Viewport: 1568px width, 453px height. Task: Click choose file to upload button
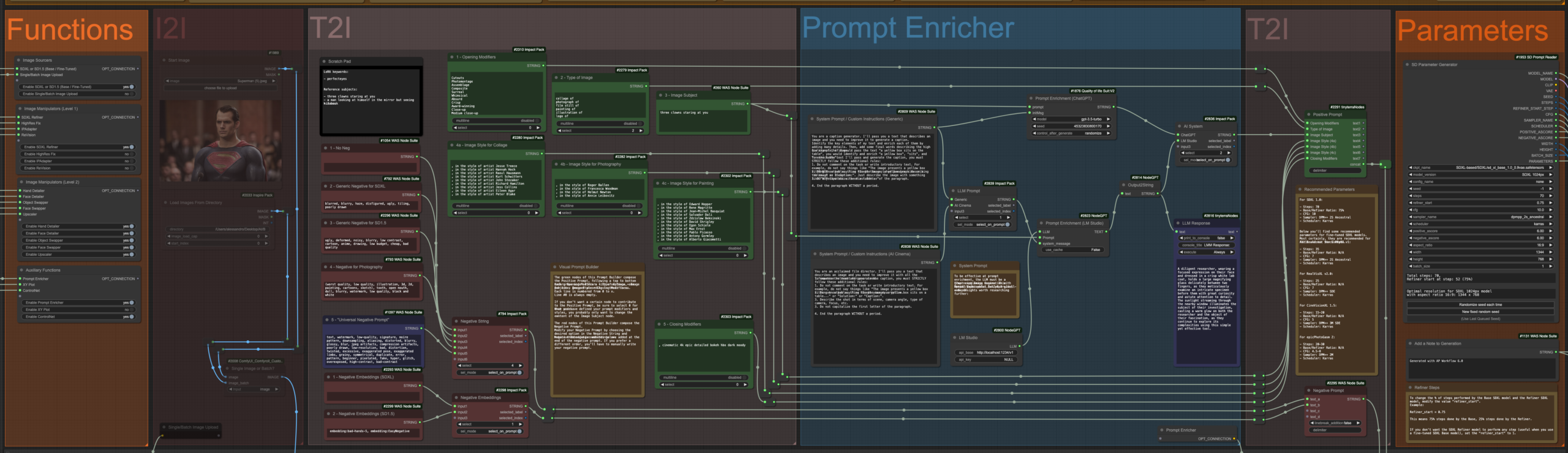point(221,88)
